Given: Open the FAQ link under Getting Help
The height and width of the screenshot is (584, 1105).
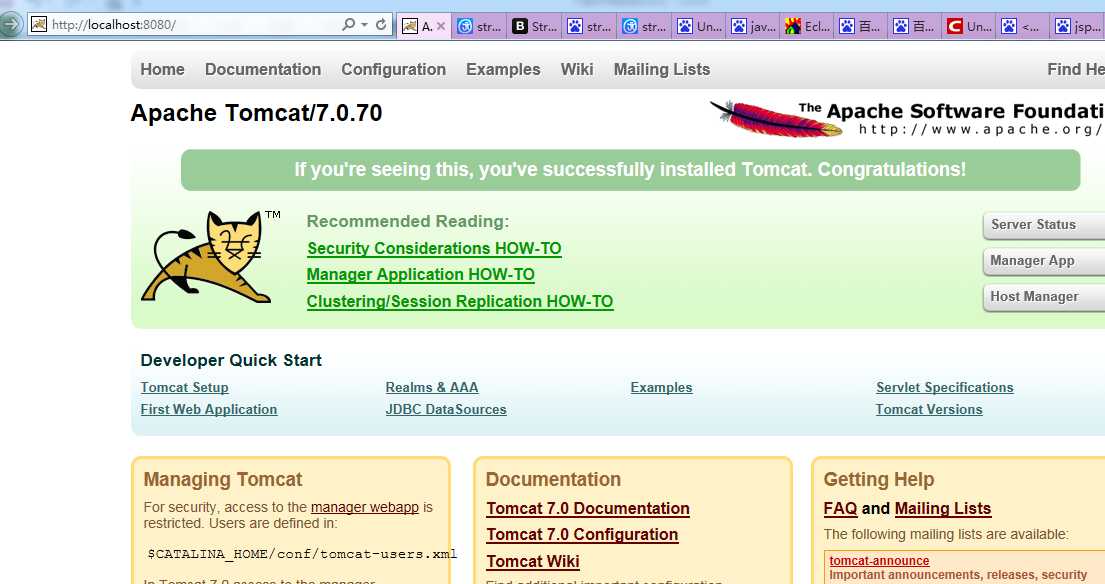Looking at the screenshot, I should point(840,509).
